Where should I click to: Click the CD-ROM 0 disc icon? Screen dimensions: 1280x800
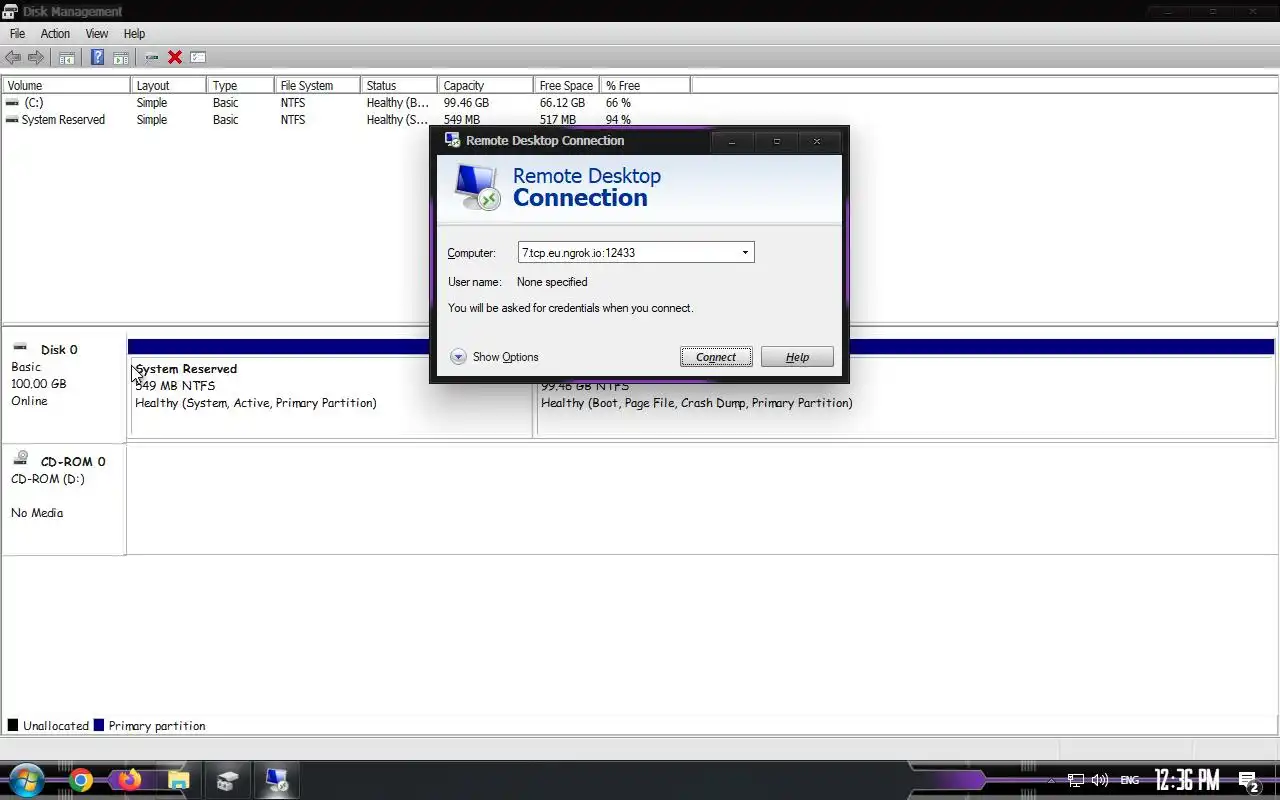pos(21,458)
